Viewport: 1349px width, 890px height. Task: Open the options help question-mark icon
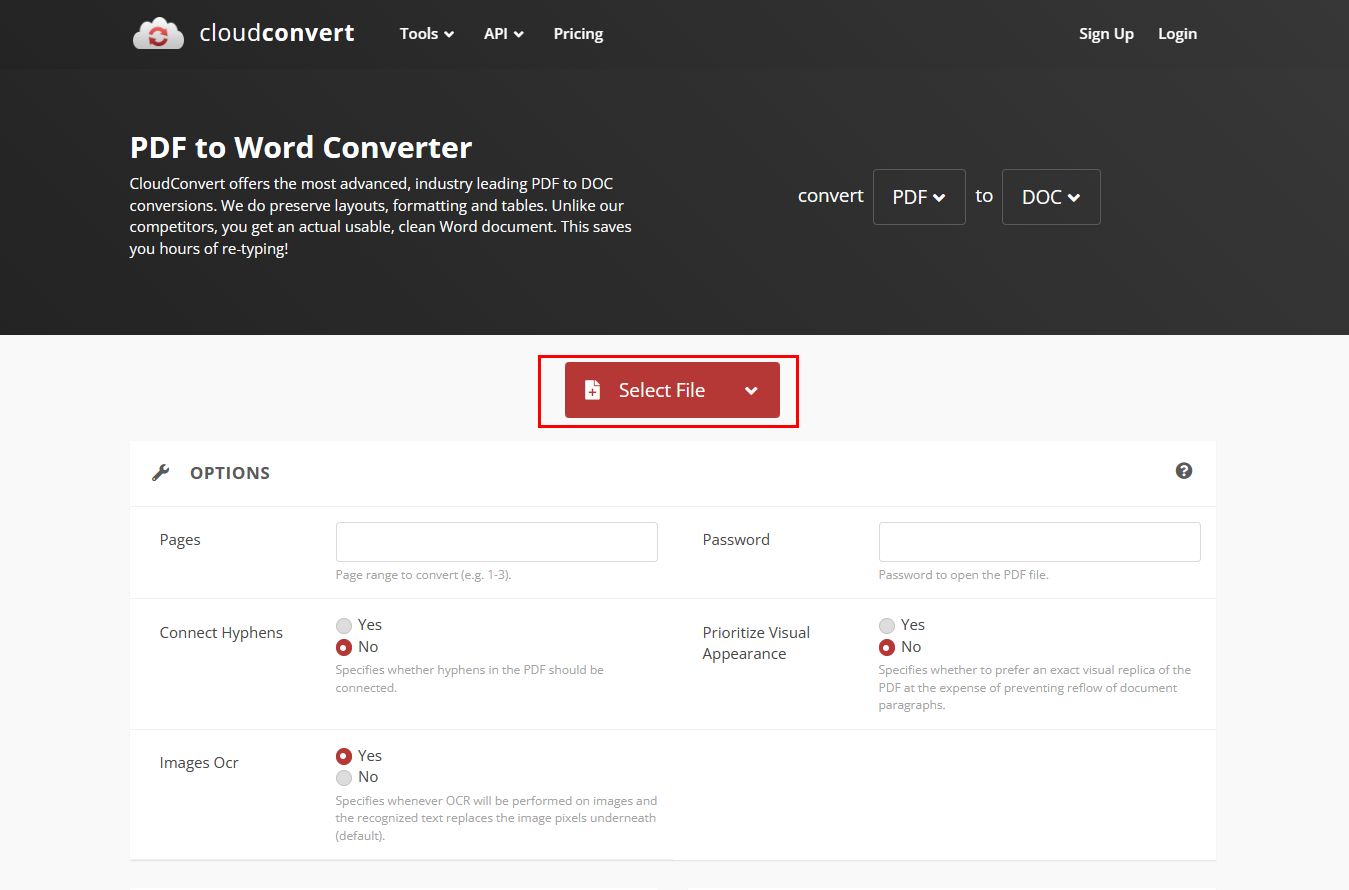[1184, 471]
